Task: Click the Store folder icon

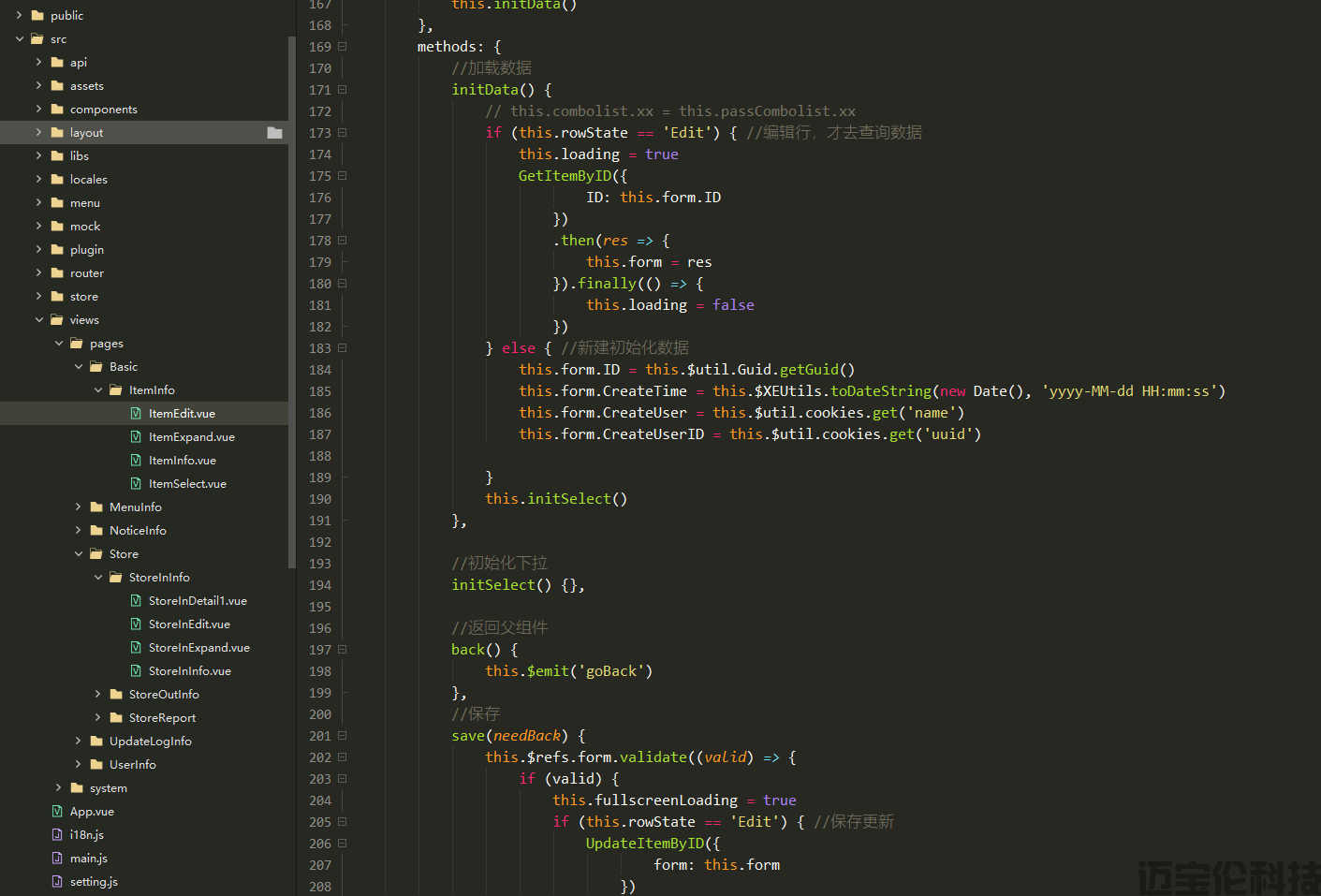Action: (96, 553)
